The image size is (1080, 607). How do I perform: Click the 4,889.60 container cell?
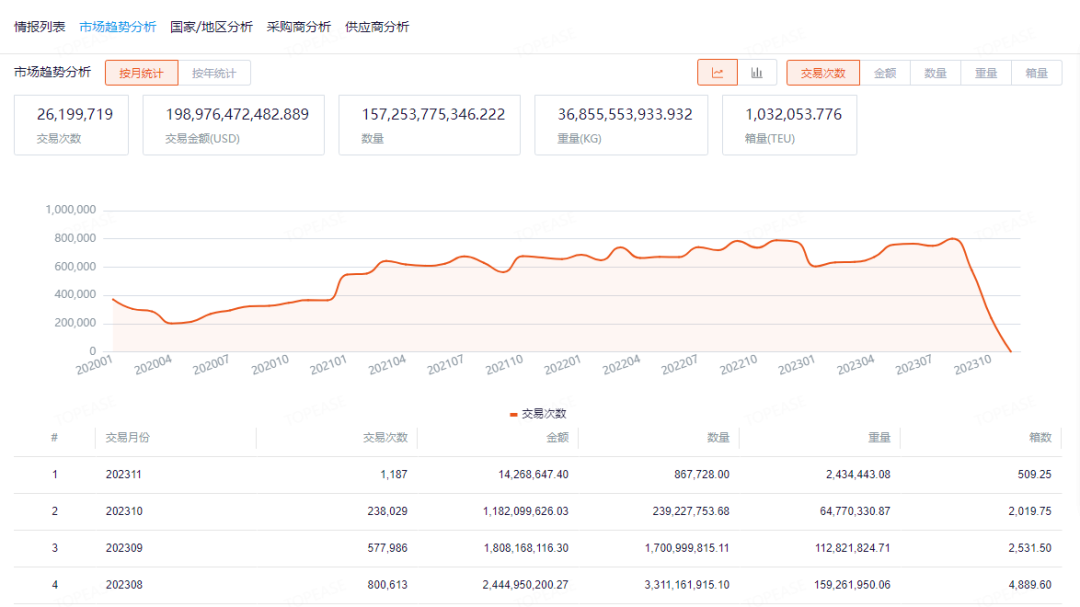[1030, 585]
